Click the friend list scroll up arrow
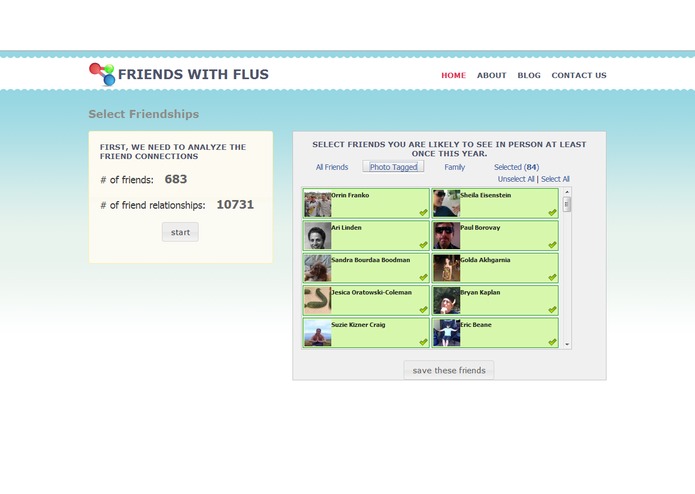Viewport: 695px width, 494px height. [x=567, y=192]
